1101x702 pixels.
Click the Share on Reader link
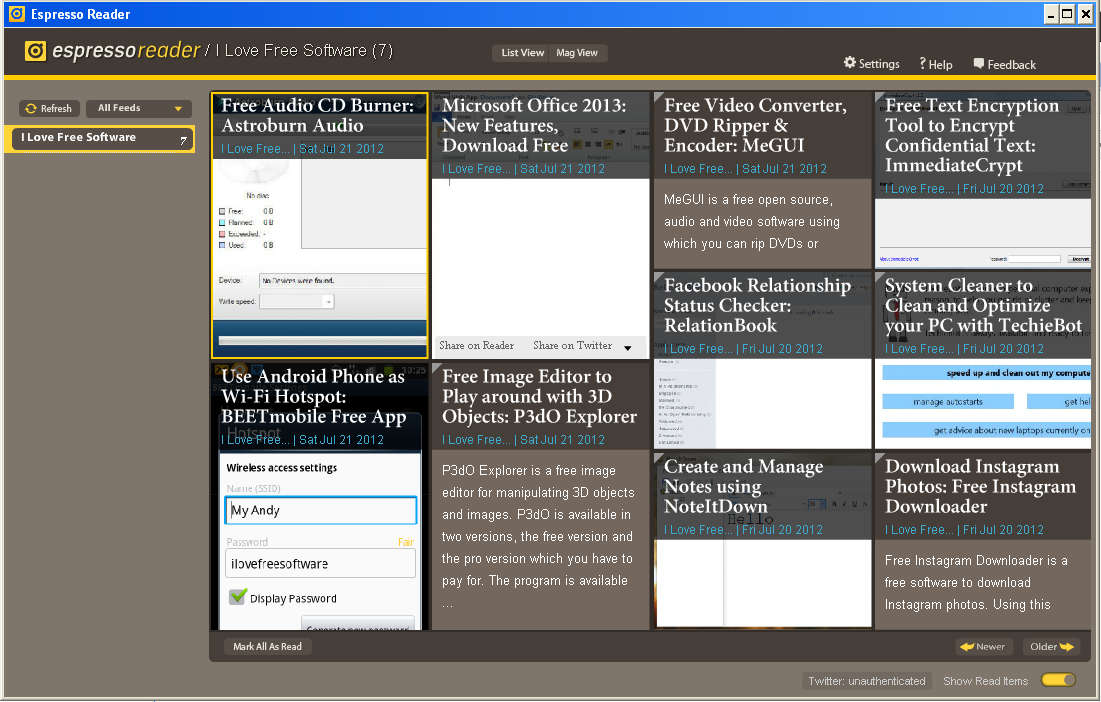point(476,345)
